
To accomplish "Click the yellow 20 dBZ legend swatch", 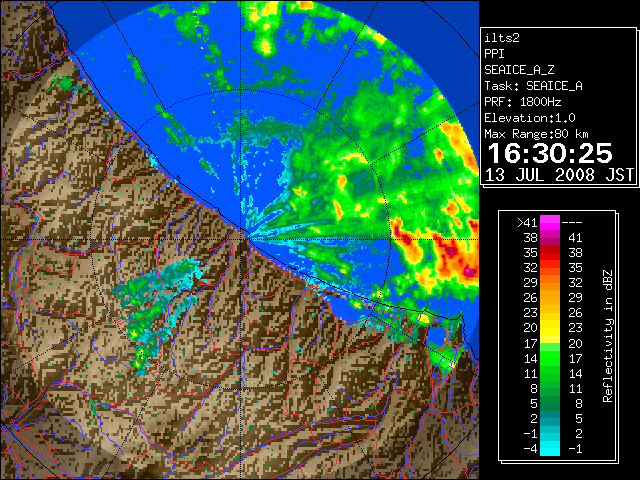I will click(x=550, y=328).
